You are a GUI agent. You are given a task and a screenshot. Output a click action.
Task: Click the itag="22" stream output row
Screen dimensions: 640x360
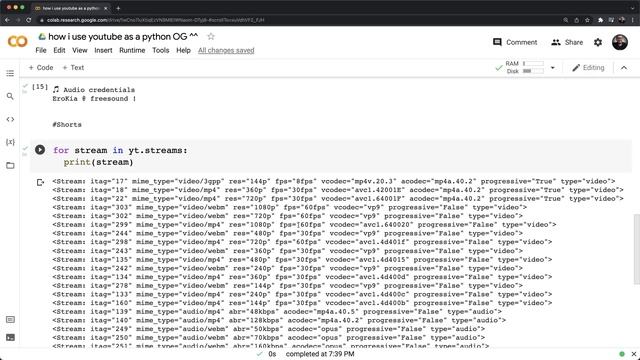338,198
